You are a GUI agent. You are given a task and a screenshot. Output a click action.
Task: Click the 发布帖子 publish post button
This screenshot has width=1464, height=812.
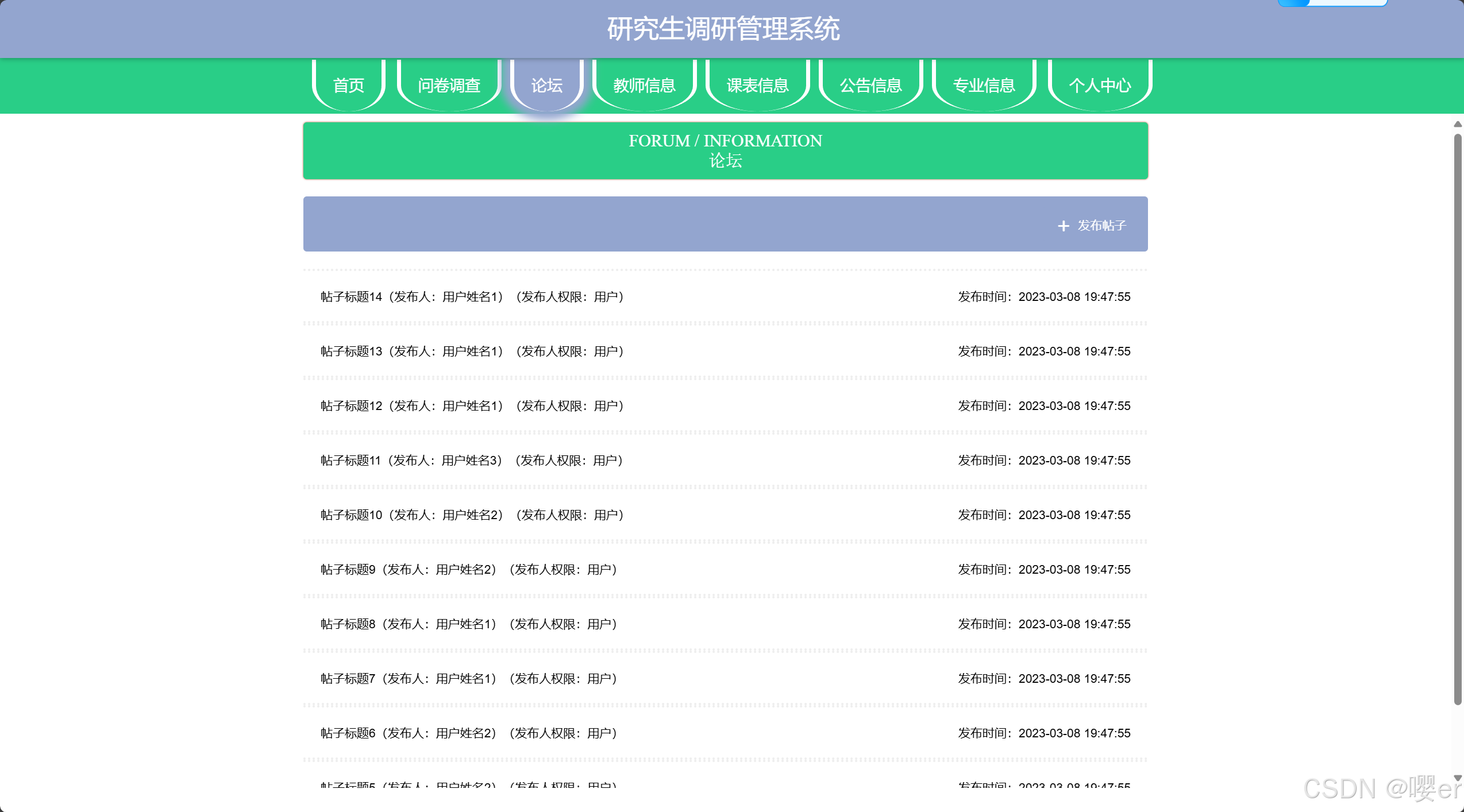pyautogui.click(x=1101, y=226)
